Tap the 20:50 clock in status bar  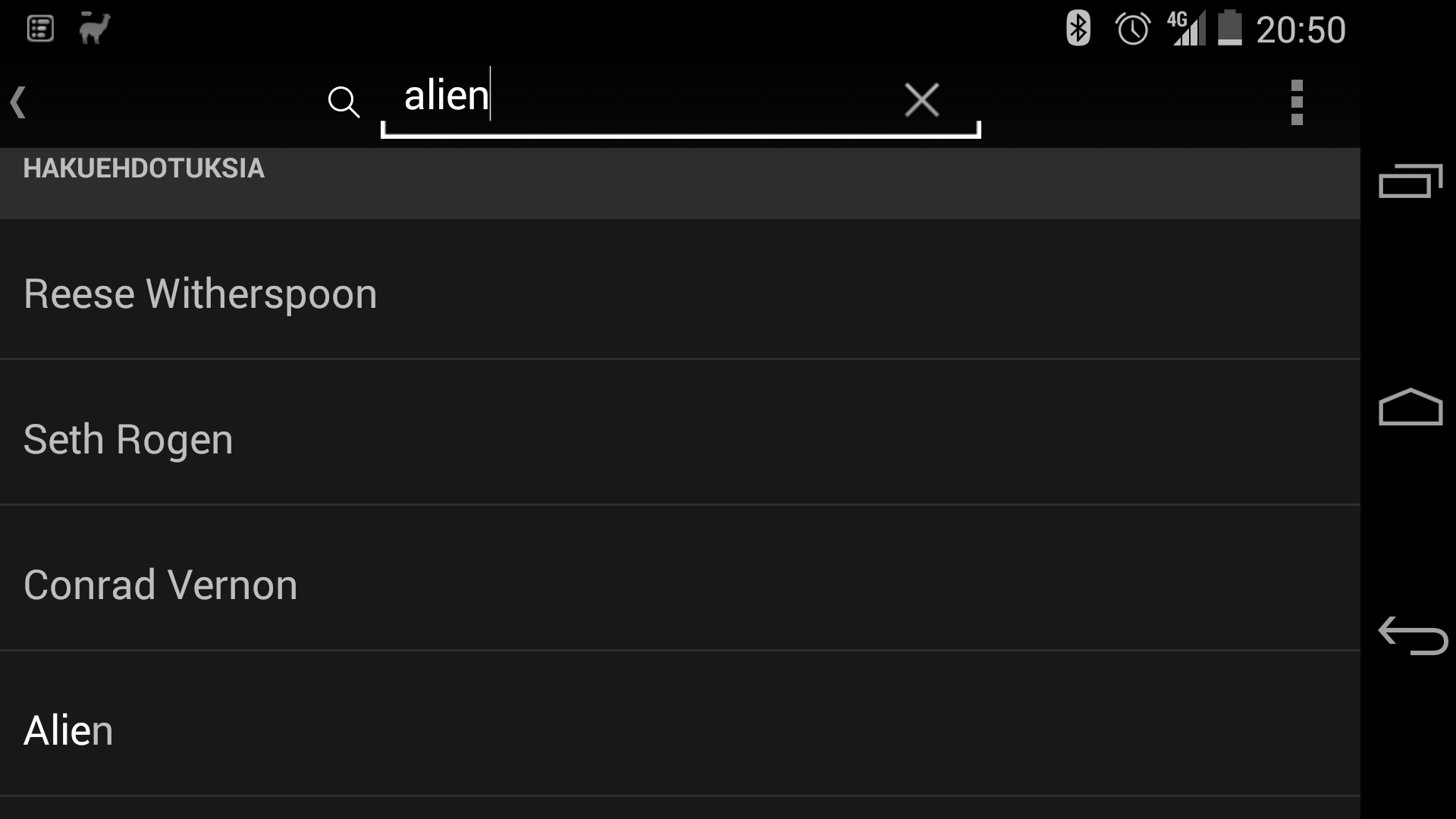click(1301, 30)
